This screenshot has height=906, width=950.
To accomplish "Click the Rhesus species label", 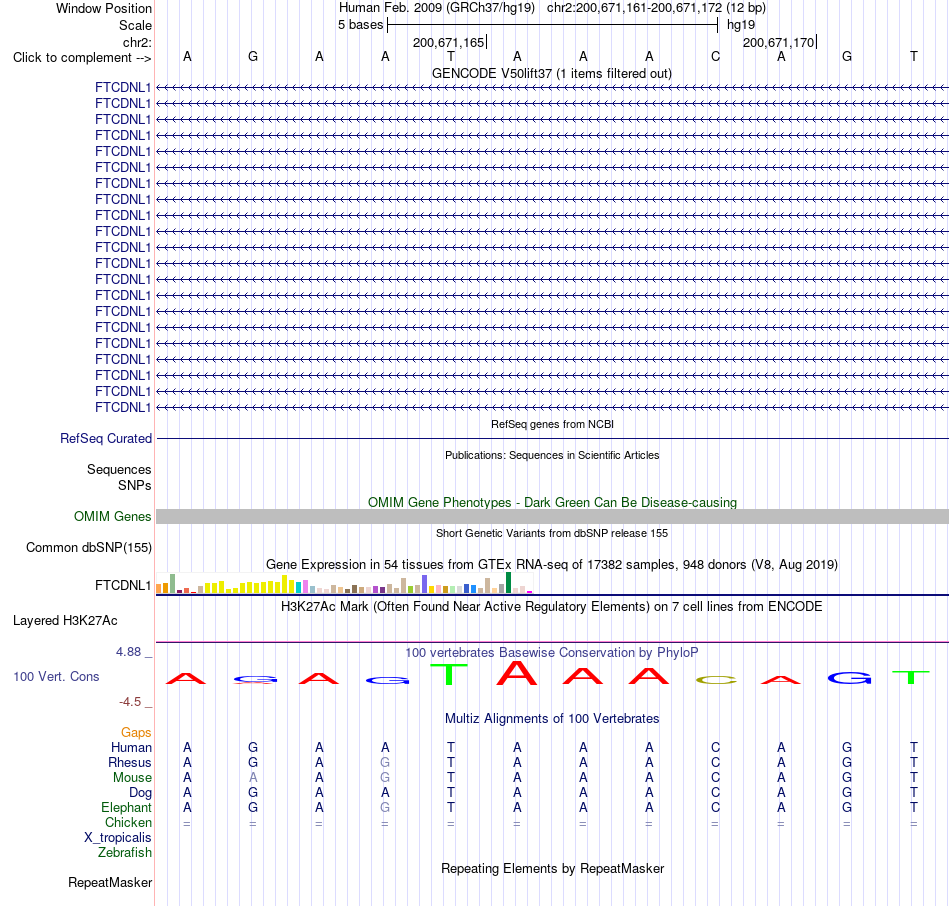I will 130,762.
